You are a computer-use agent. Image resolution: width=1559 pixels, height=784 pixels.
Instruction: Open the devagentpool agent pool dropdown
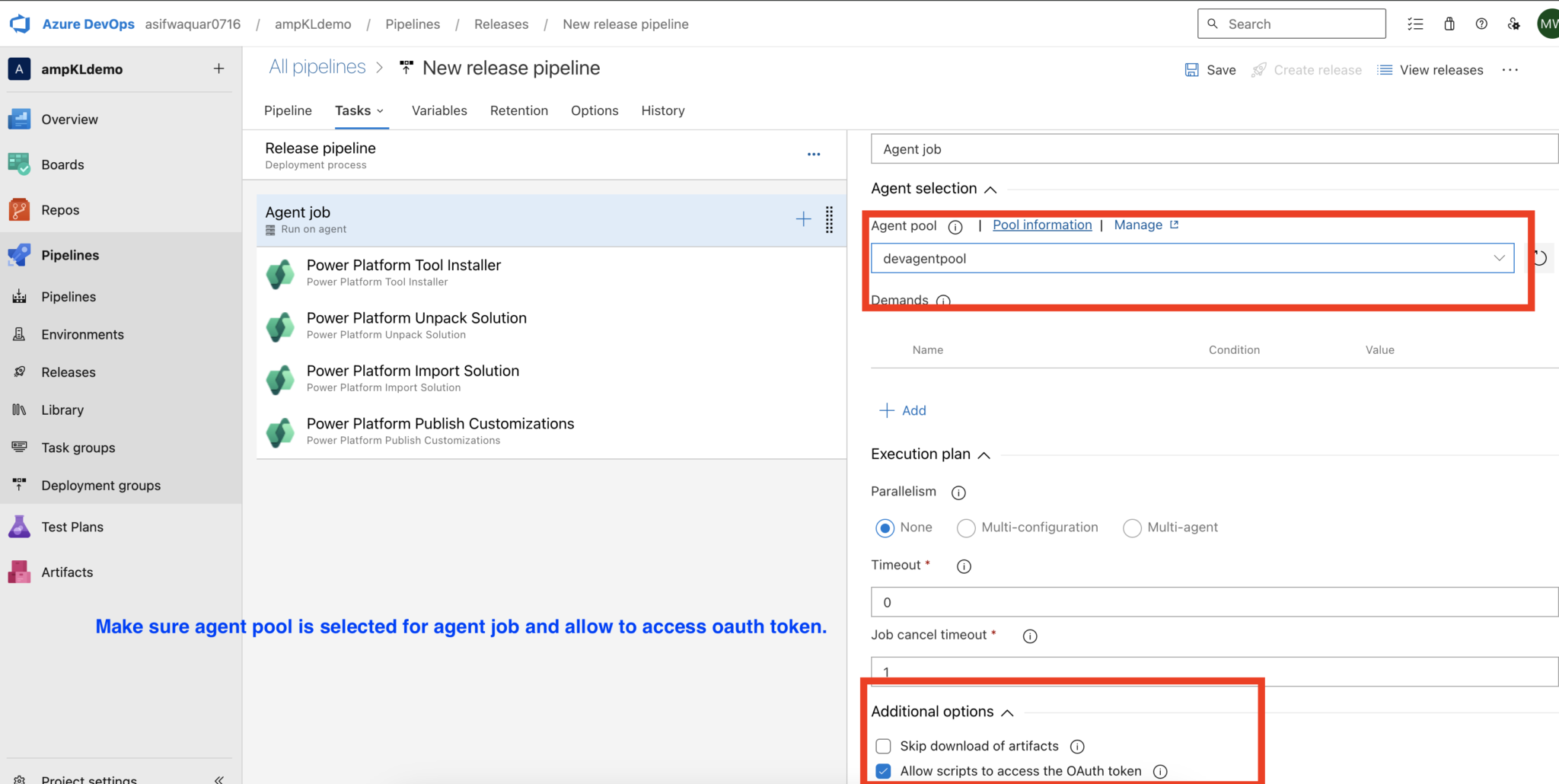coord(1192,258)
